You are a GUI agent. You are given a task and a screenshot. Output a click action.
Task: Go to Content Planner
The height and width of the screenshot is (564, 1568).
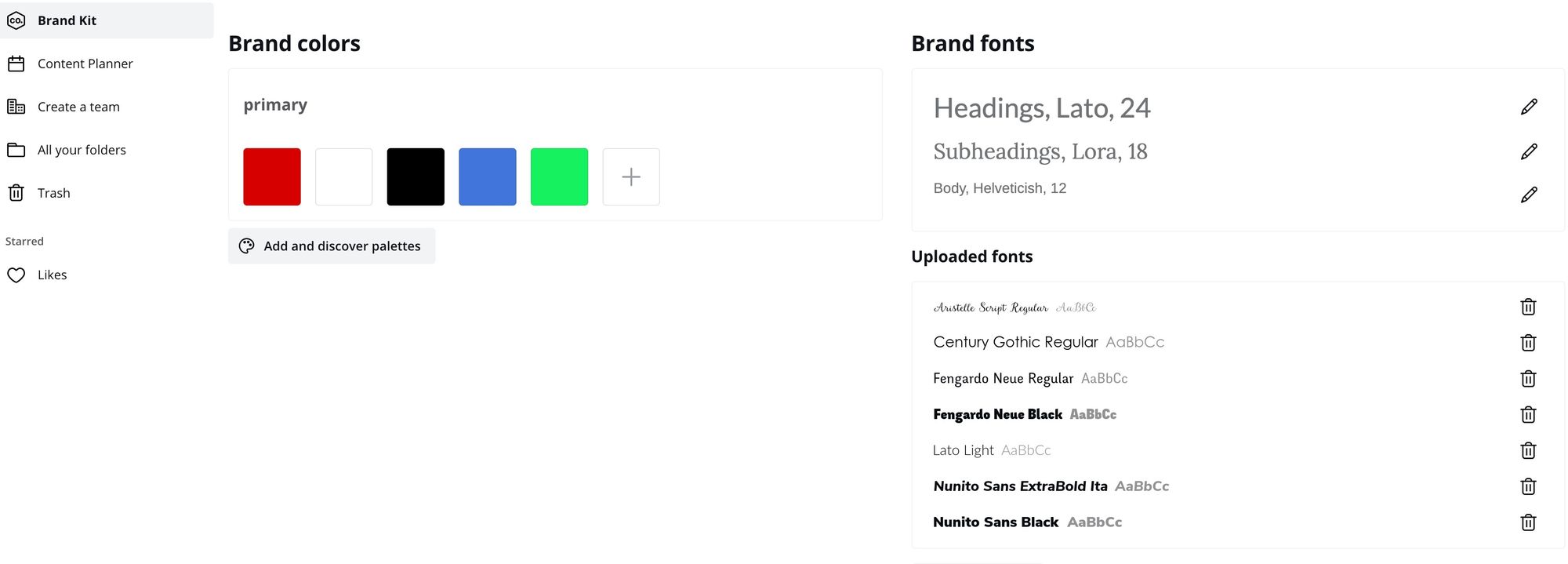85,64
